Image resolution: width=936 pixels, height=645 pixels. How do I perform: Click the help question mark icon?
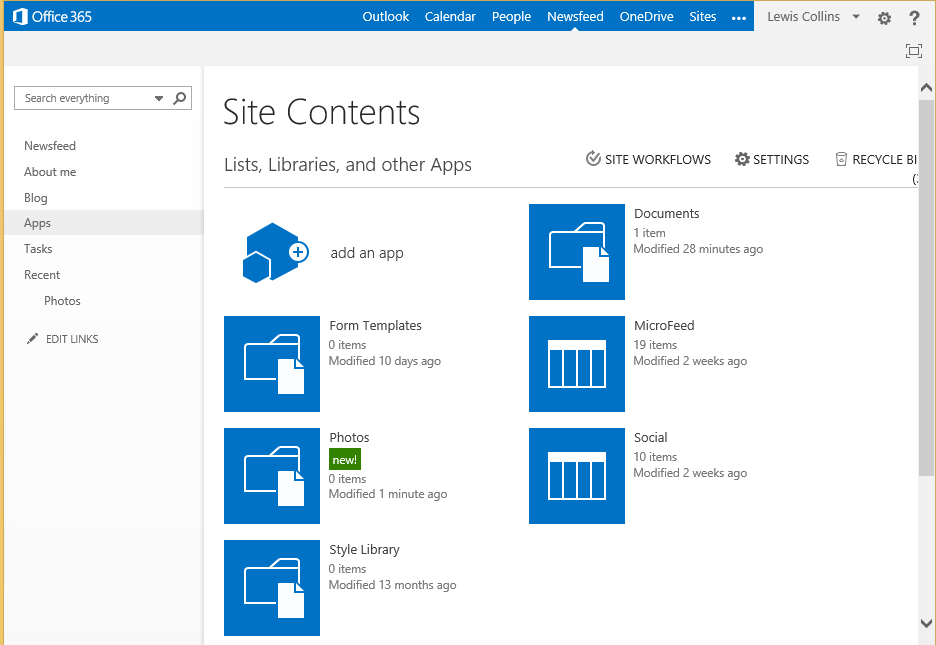(914, 18)
